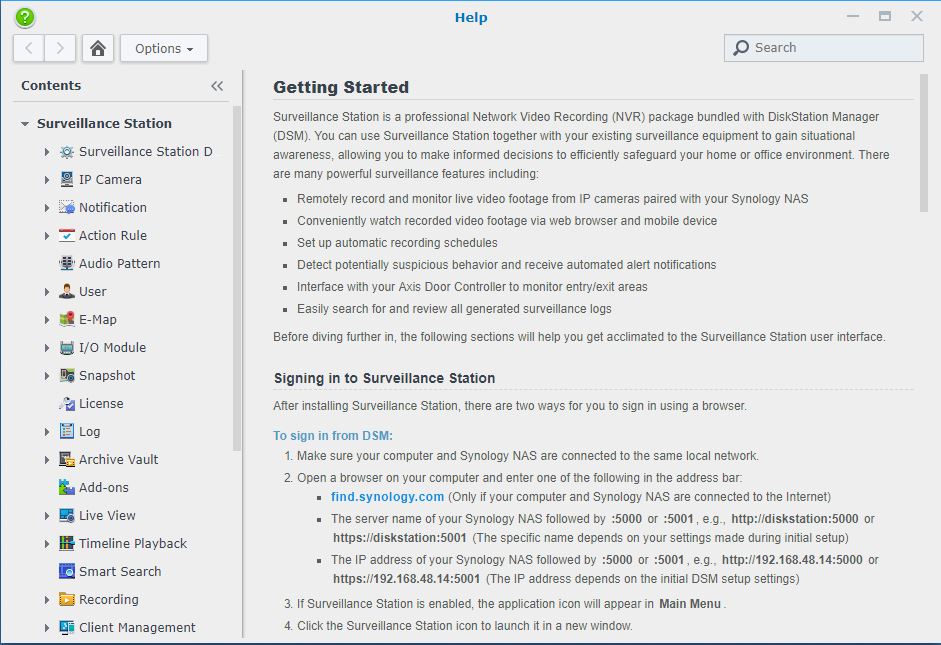This screenshot has height=645, width=941.
Task: Go forward to the next help page
Action: [x=60, y=48]
